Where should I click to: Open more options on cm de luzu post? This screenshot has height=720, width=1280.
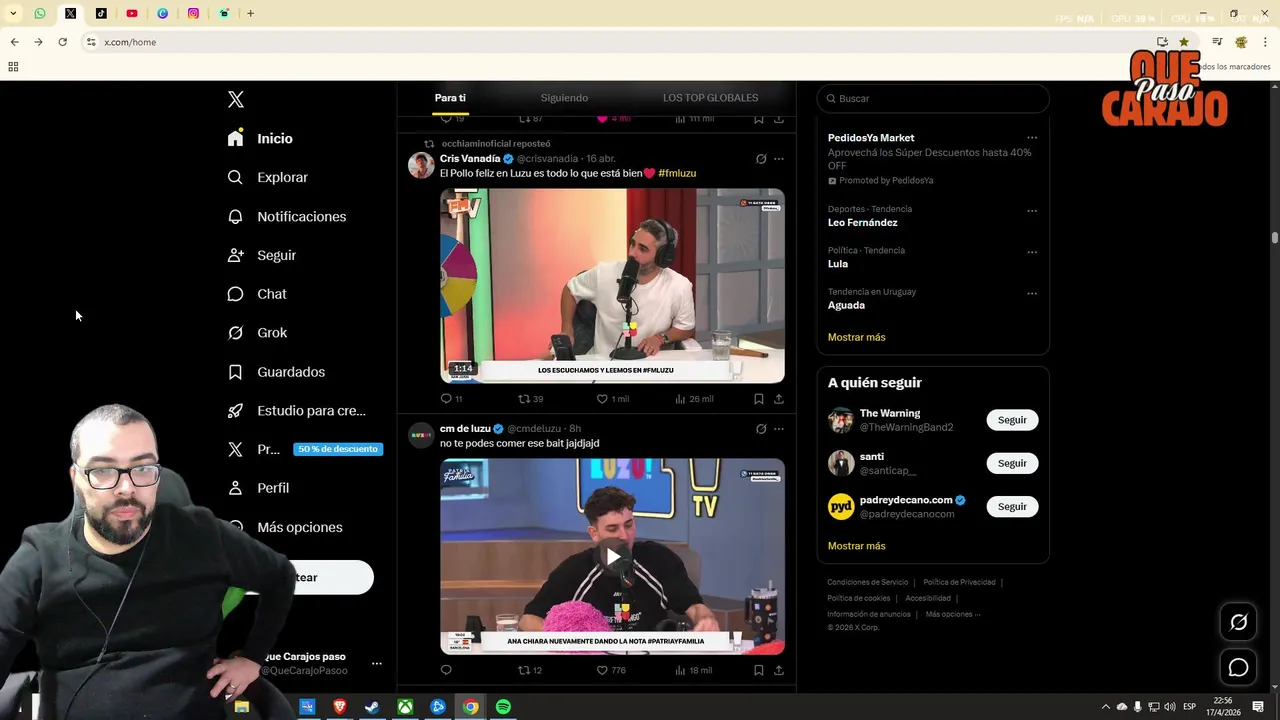coord(779,429)
